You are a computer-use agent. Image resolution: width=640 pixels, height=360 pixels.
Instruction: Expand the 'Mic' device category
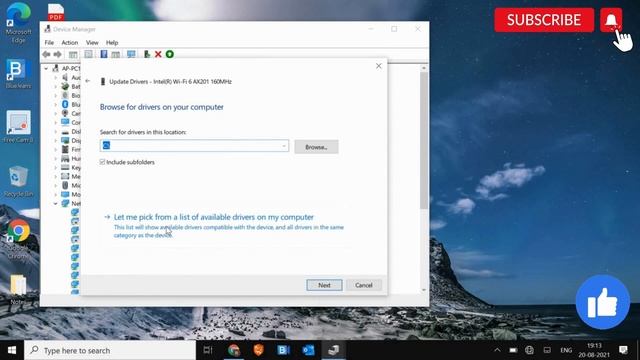point(56,185)
